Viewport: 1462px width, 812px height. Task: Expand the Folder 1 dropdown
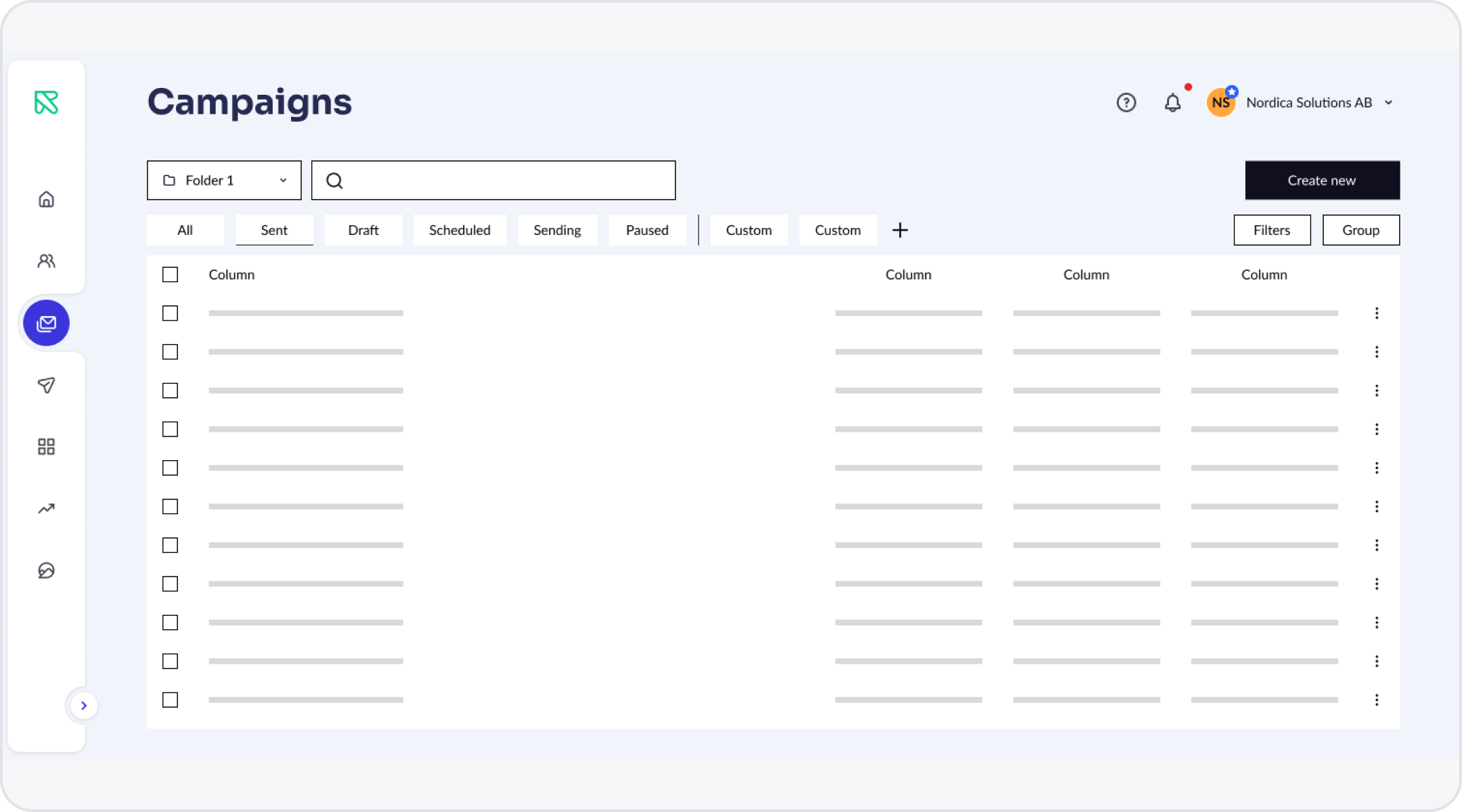pos(224,181)
